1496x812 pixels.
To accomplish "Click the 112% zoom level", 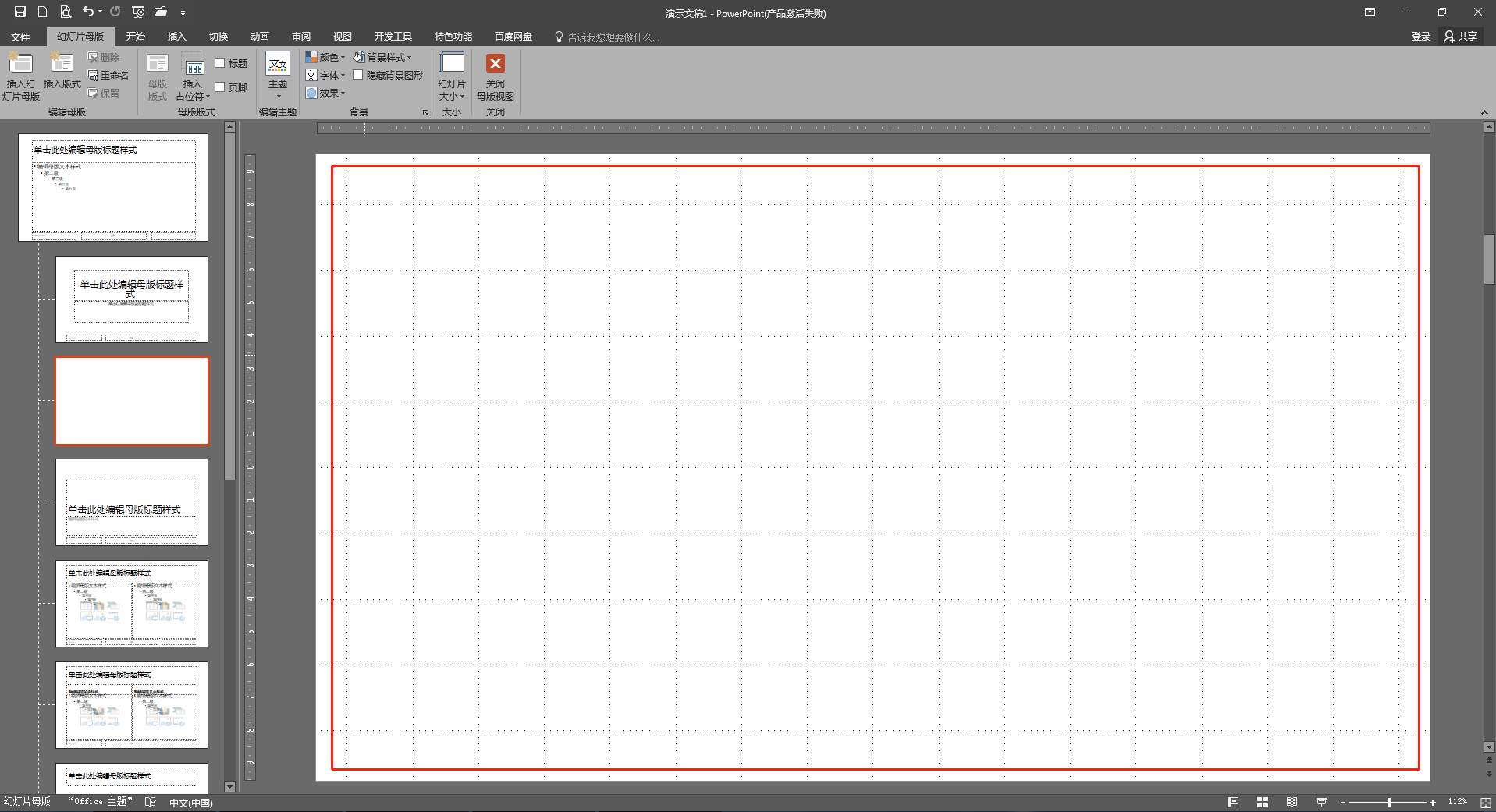I will 1458,802.
